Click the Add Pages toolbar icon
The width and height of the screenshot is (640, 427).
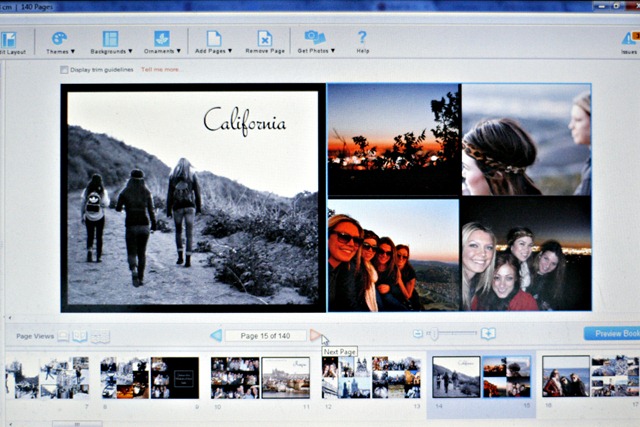tap(213, 40)
